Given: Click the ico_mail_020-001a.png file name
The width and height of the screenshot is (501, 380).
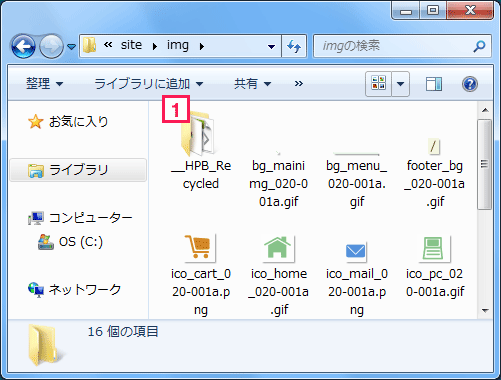Looking at the screenshot, I should coord(357,292).
